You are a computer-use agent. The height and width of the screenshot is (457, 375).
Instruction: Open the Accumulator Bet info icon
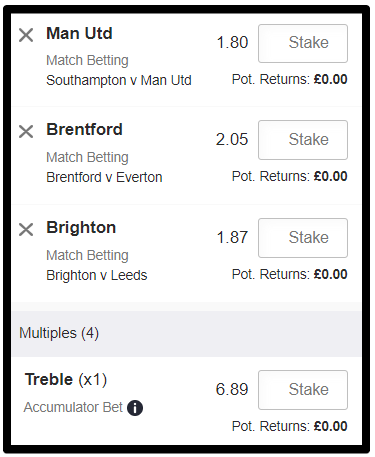[x=135, y=408]
